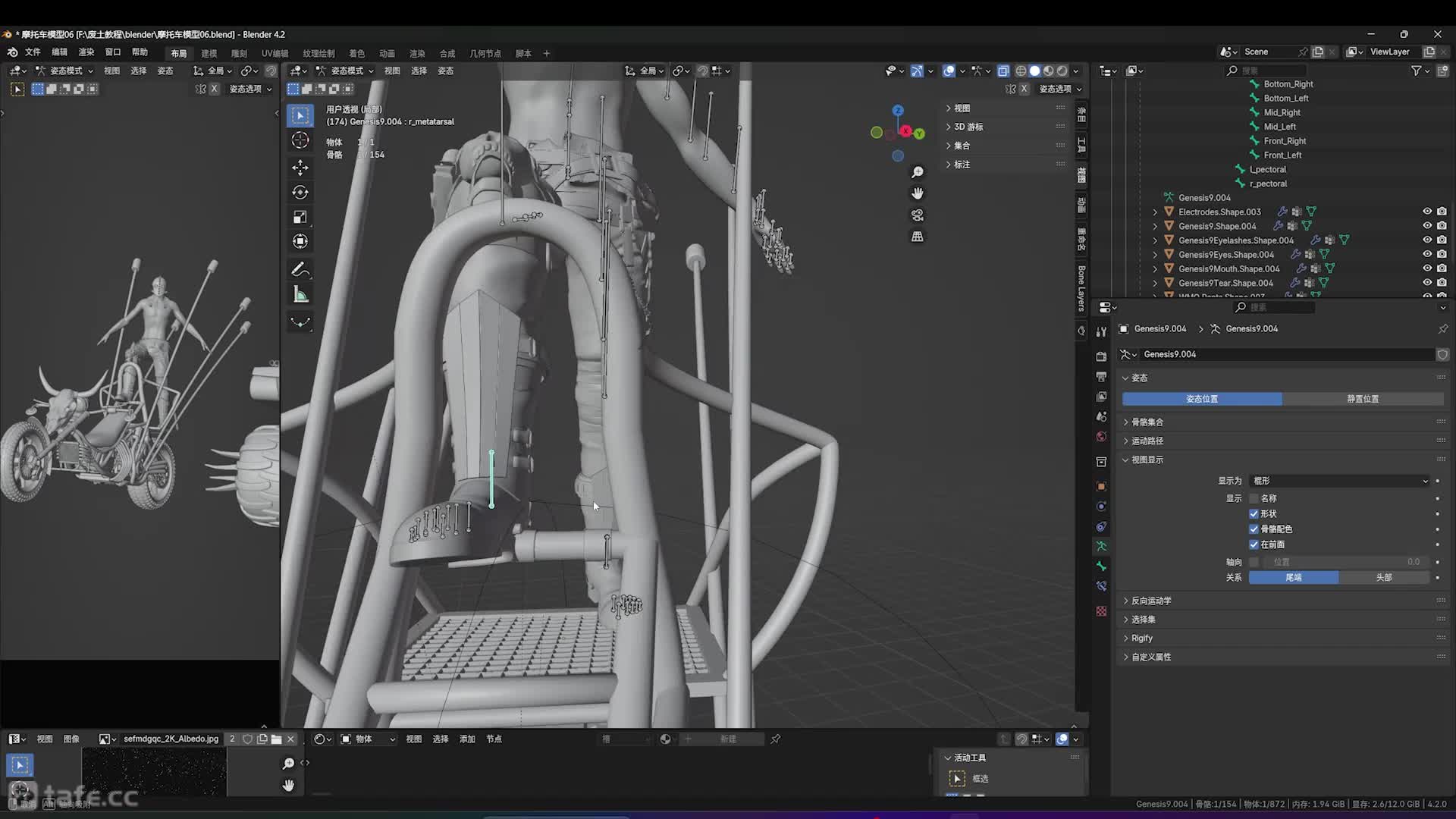
Task: Expand the 选择集 panel
Action: [1143, 620]
